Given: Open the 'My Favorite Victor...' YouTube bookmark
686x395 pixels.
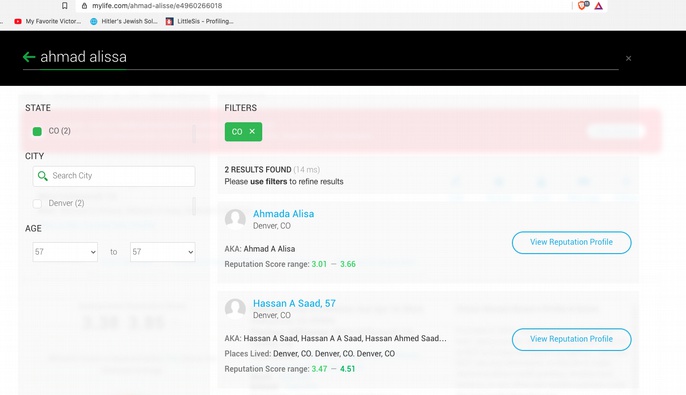Looking at the screenshot, I should [x=47, y=21].
